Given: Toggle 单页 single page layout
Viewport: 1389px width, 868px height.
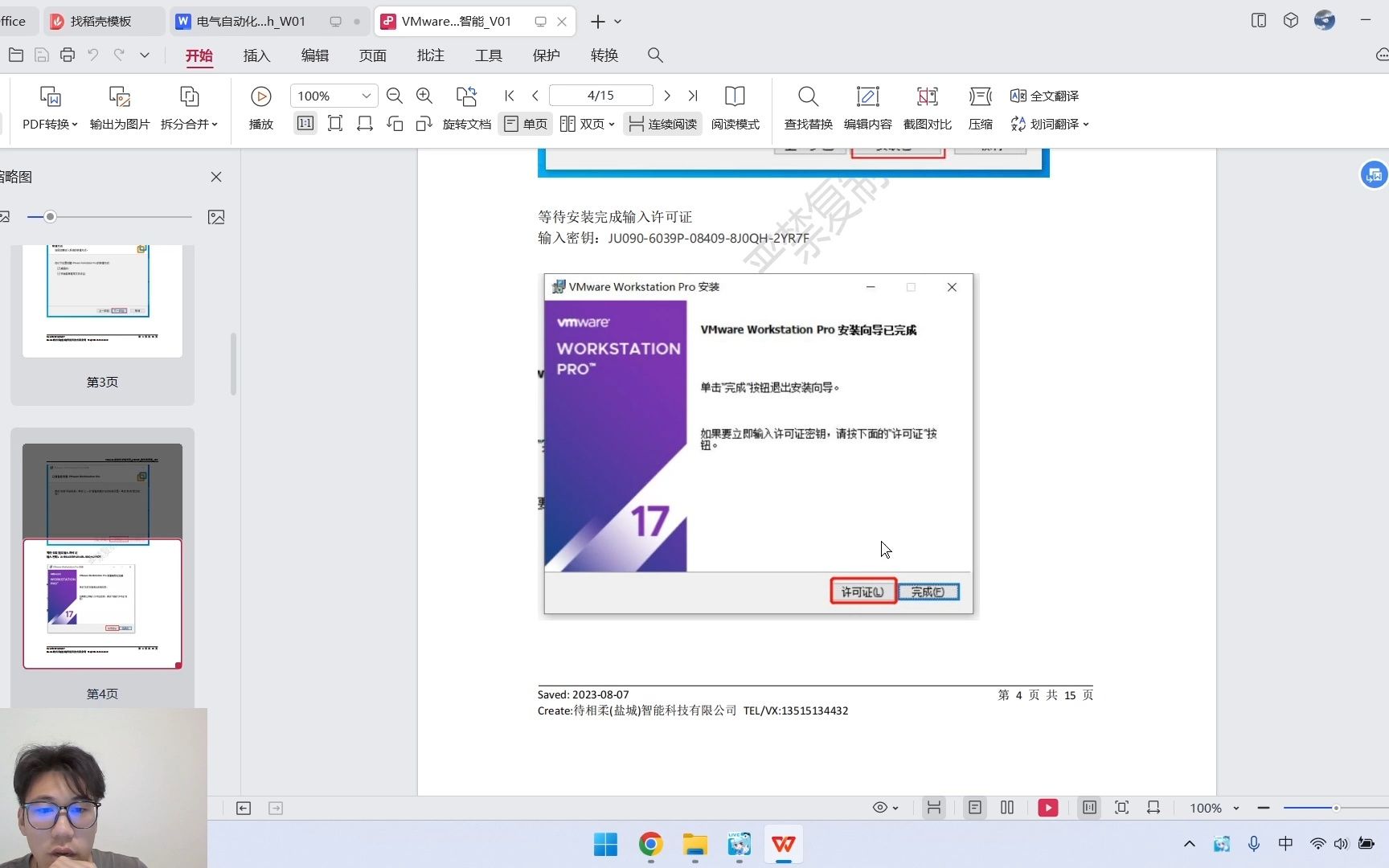Looking at the screenshot, I should point(526,124).
